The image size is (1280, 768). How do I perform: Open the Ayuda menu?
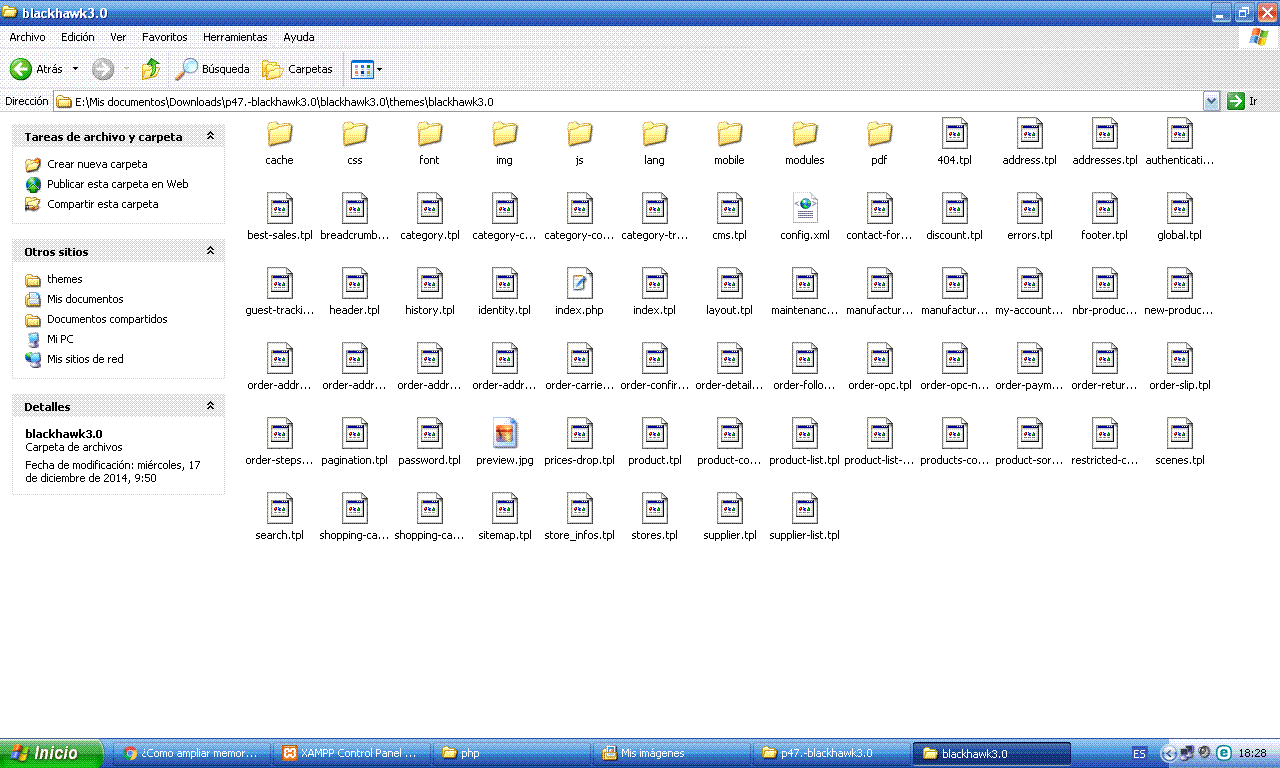click(298, 37)
